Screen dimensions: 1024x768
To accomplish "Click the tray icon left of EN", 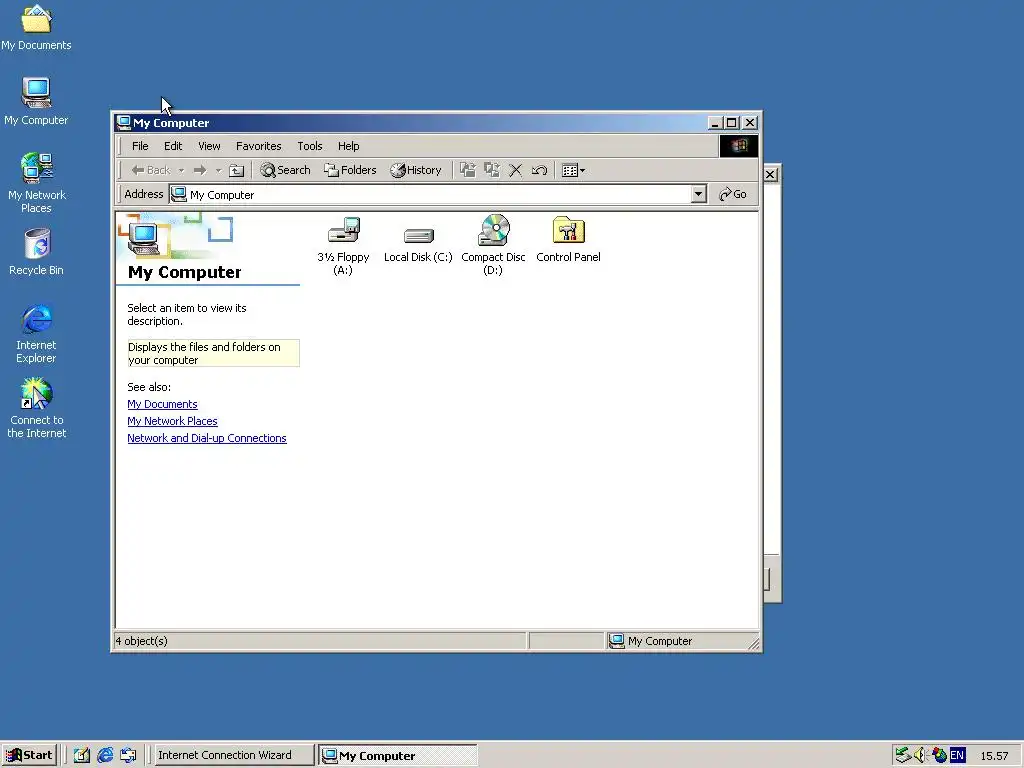I will 939,755.
